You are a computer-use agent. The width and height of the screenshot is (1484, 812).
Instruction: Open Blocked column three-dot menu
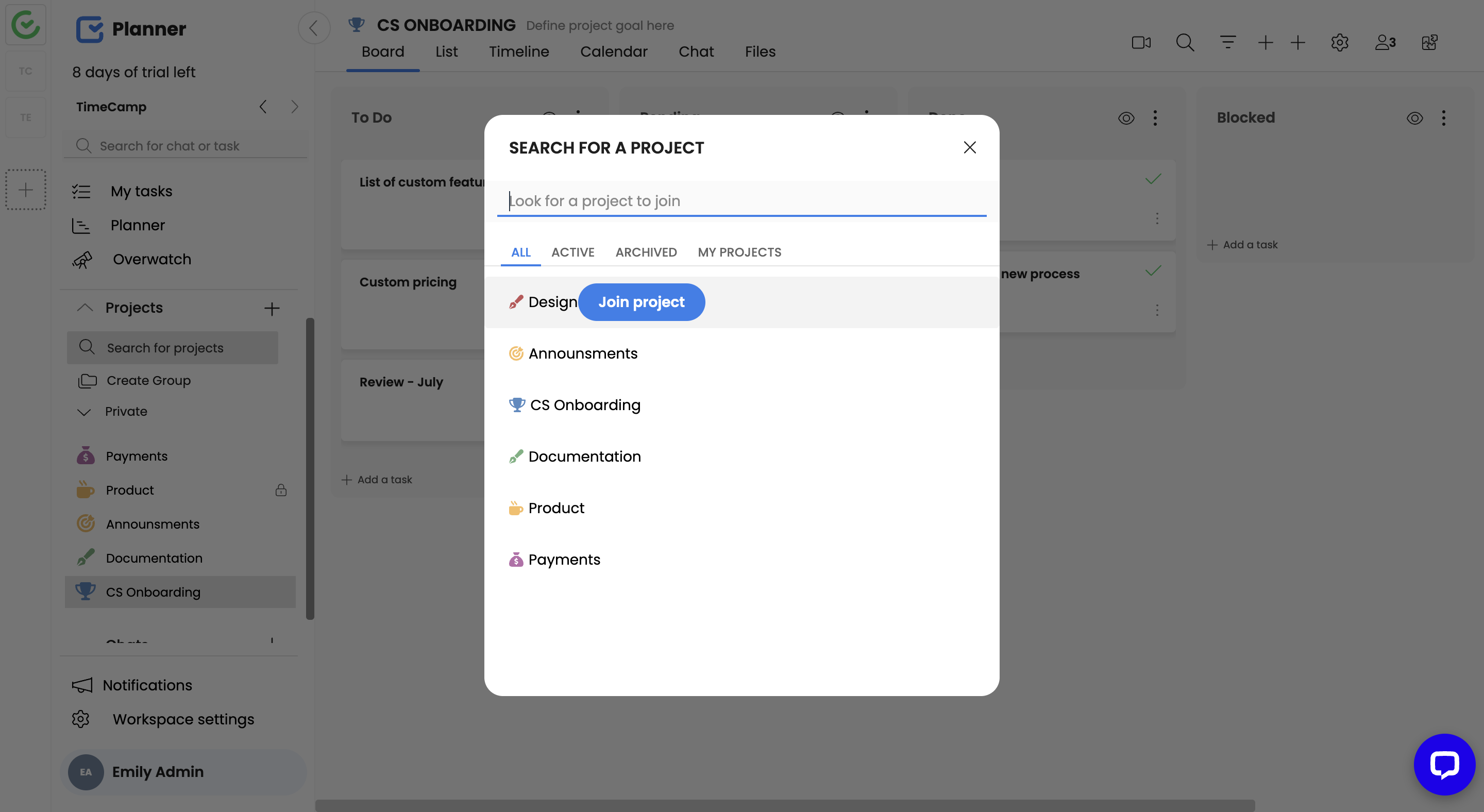[1443, 119]
